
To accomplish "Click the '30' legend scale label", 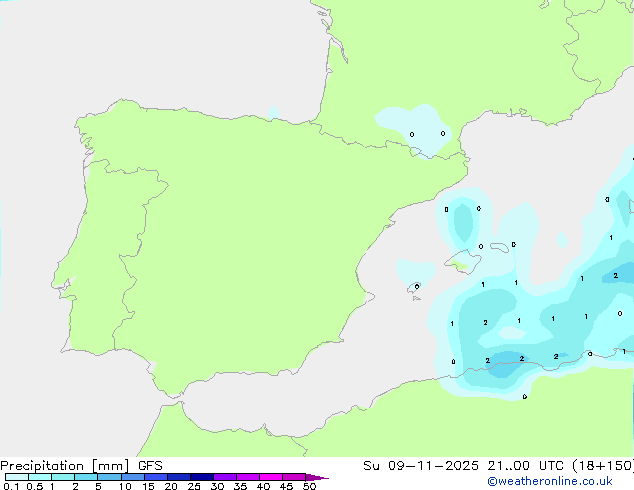I will coord(217,486).
